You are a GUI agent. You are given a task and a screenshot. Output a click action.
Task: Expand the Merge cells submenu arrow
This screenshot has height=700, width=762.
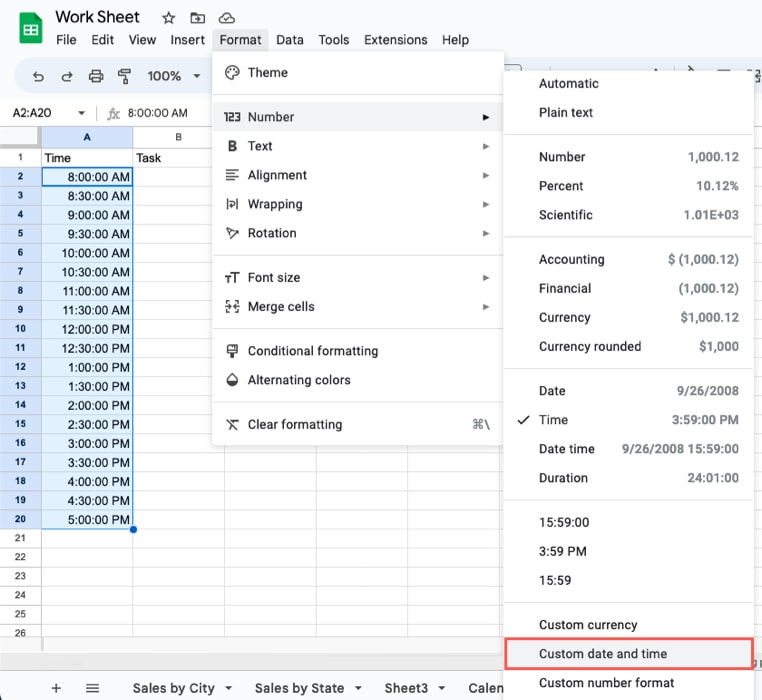pyautogui.click(x=485, y=307)
